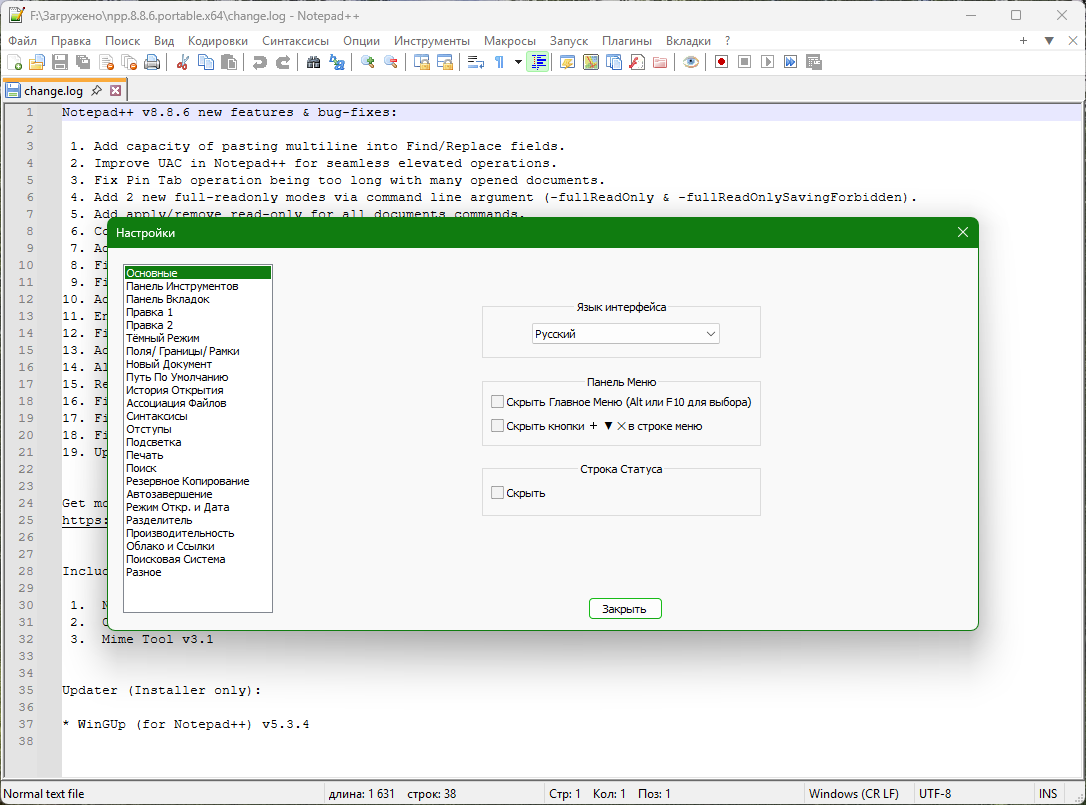Close the current document toolbar icon

click(106, 62)
